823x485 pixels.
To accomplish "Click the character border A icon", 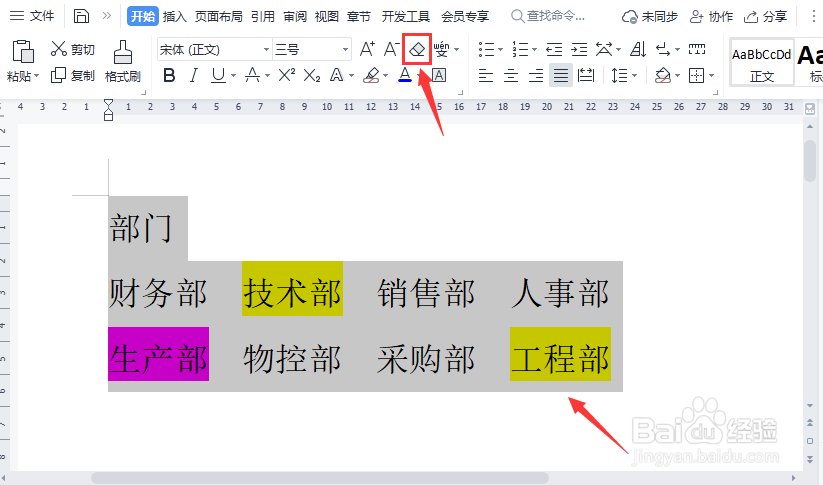I will pos(439,76).
